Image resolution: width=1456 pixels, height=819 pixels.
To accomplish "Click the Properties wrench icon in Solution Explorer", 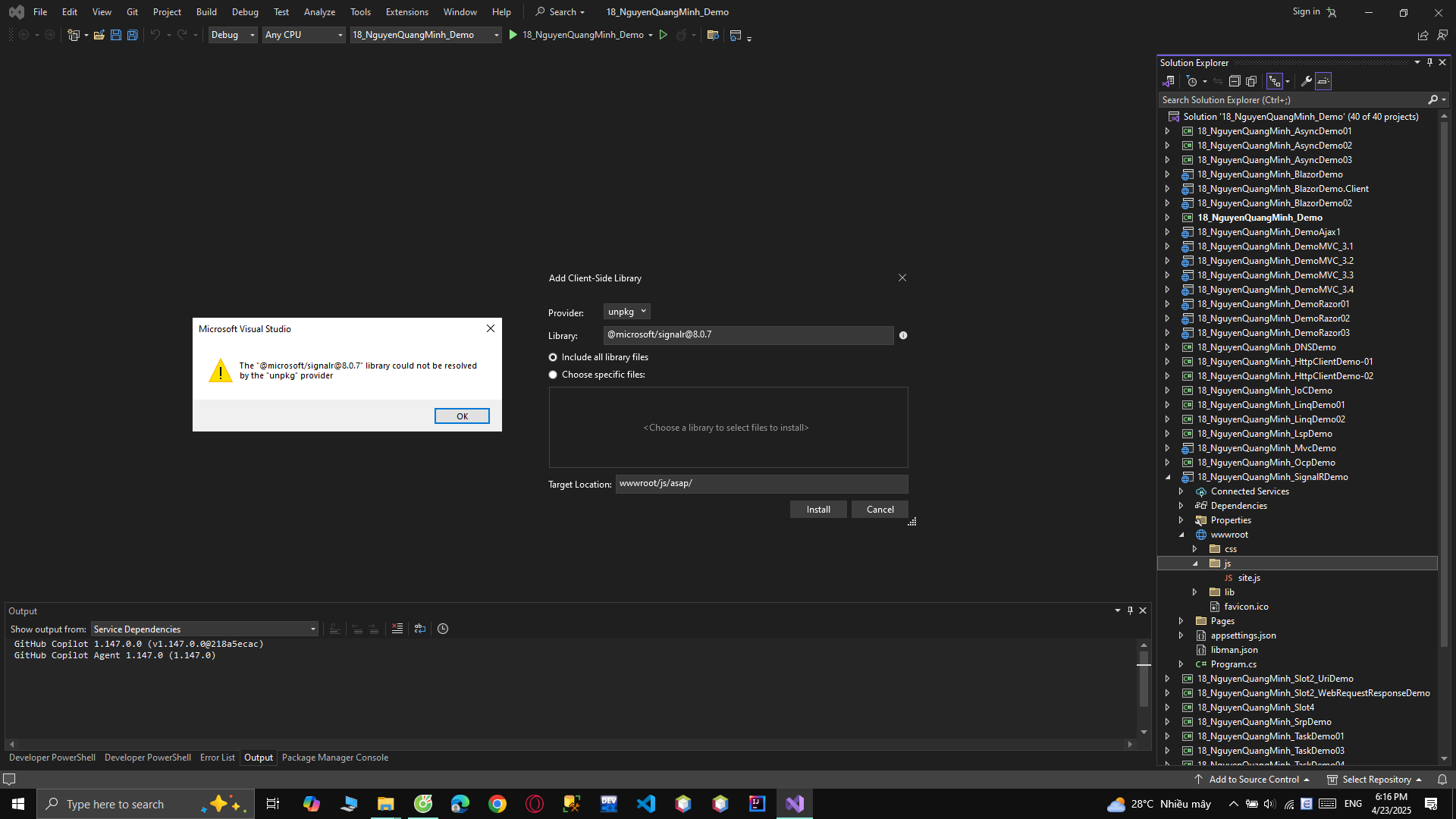I will (1306, 81).
